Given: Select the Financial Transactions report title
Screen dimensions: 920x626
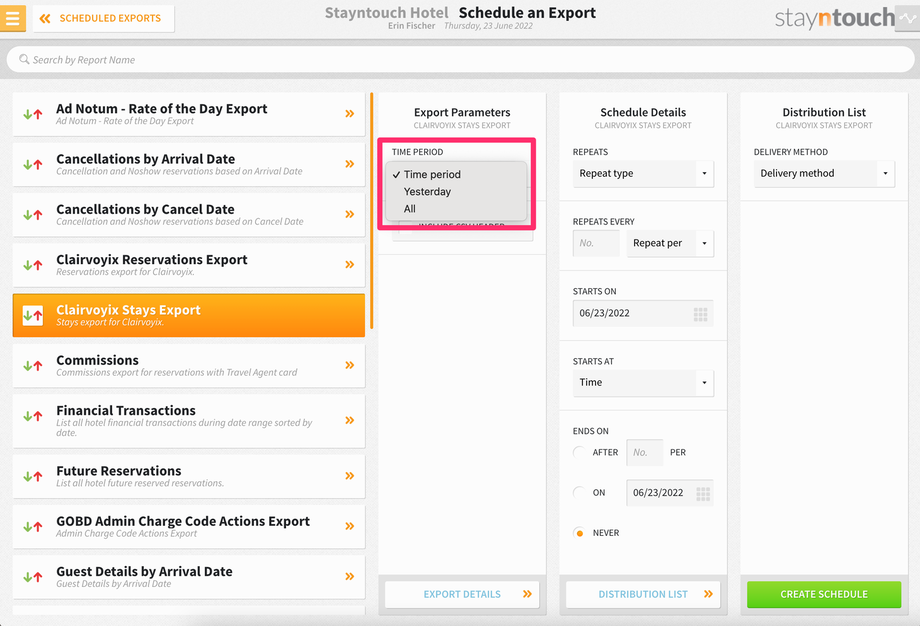Looking at the screenshot, I should pos(126,411).
